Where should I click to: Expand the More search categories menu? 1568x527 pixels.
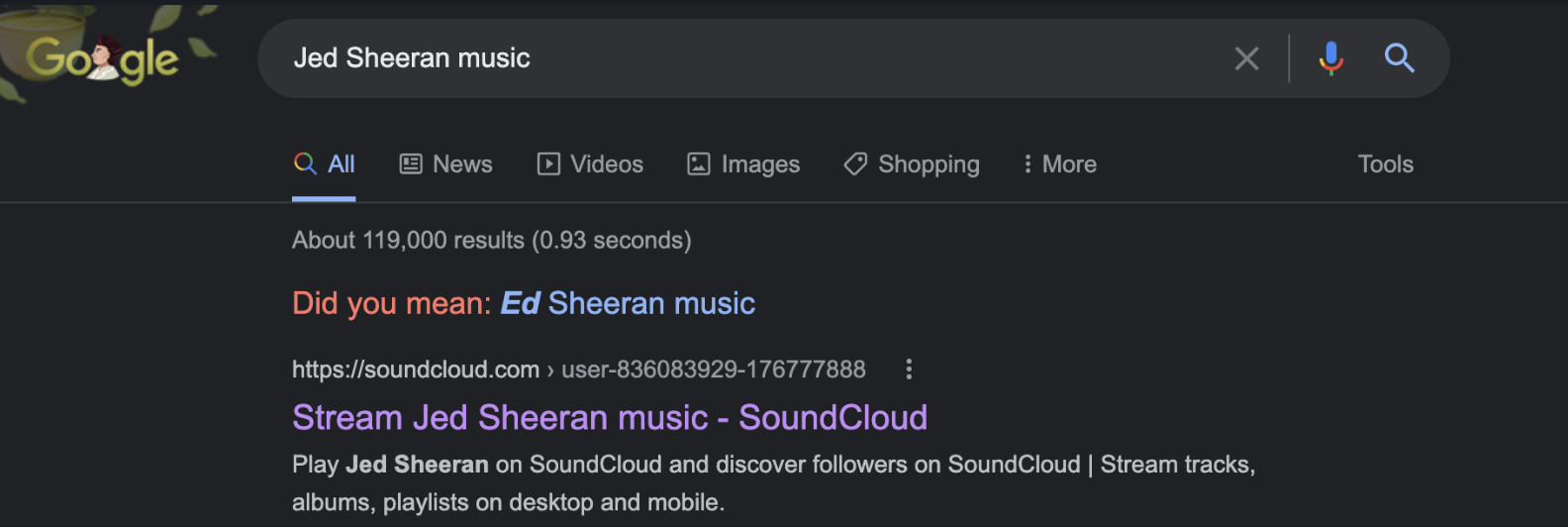[1060, 164]
